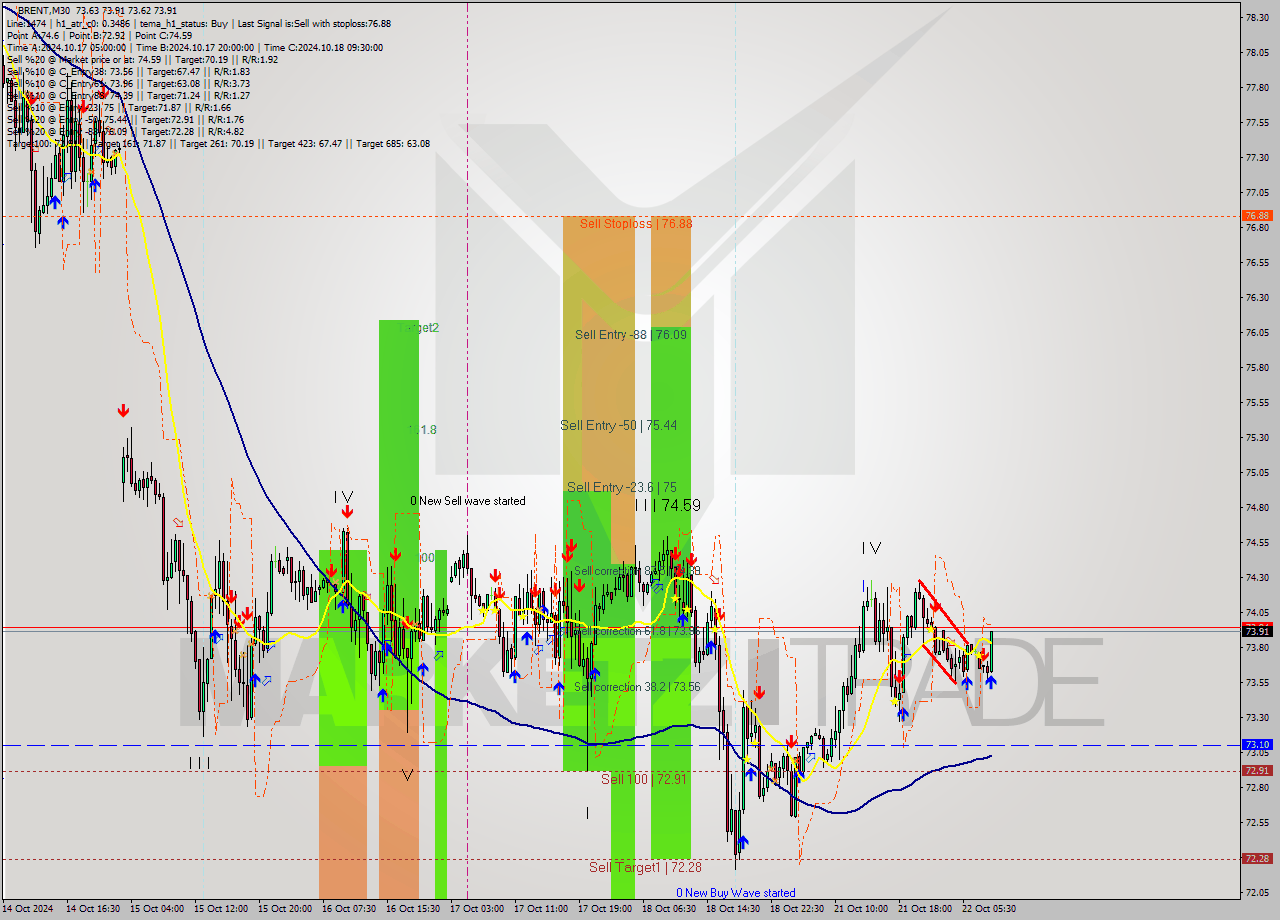Image resolution: width=1280 pixels, height=920 pixels.
Task: Click the 'Sell Entry -23.6 | 75' label
Action: (x=621, y=487)
